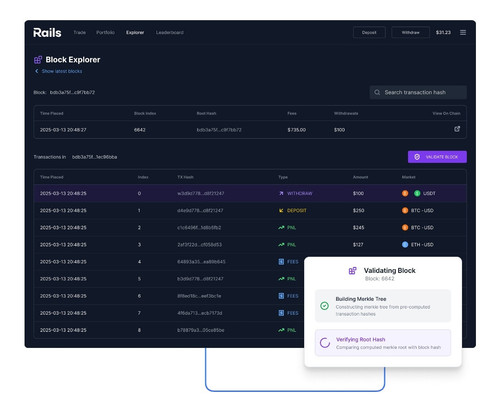Image resolution: width=500 pixels, height=413 pixels.
Task: Click the Rails logo
Action: point(47,33)
